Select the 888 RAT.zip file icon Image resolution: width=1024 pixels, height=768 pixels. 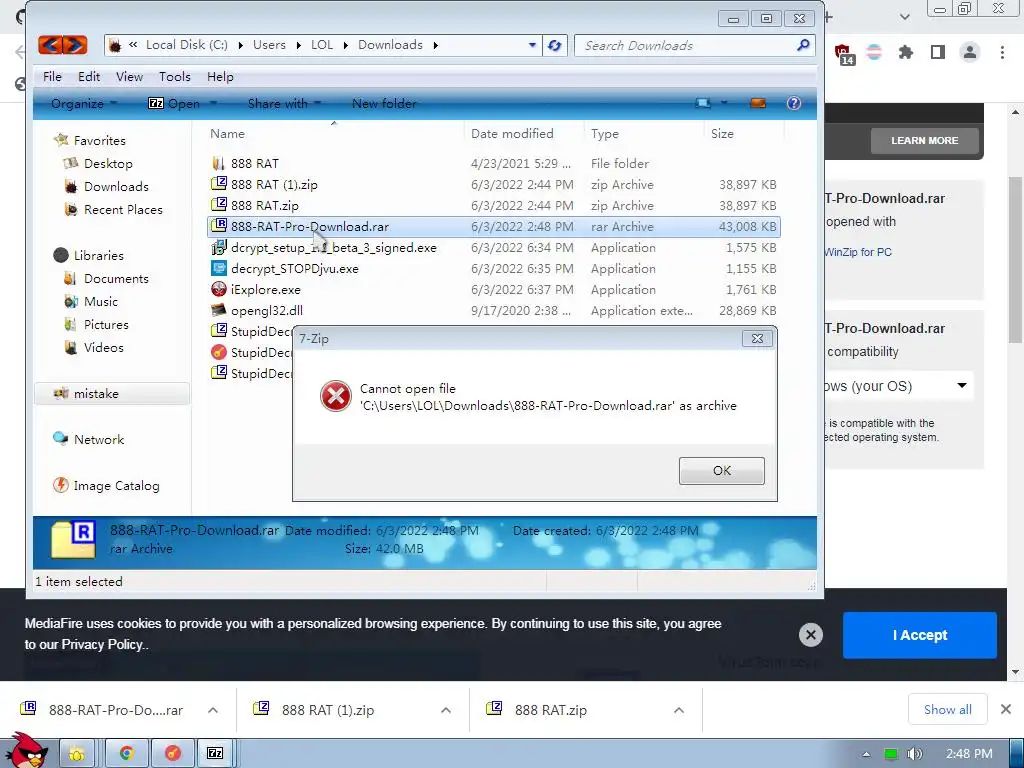coord(218,205)
